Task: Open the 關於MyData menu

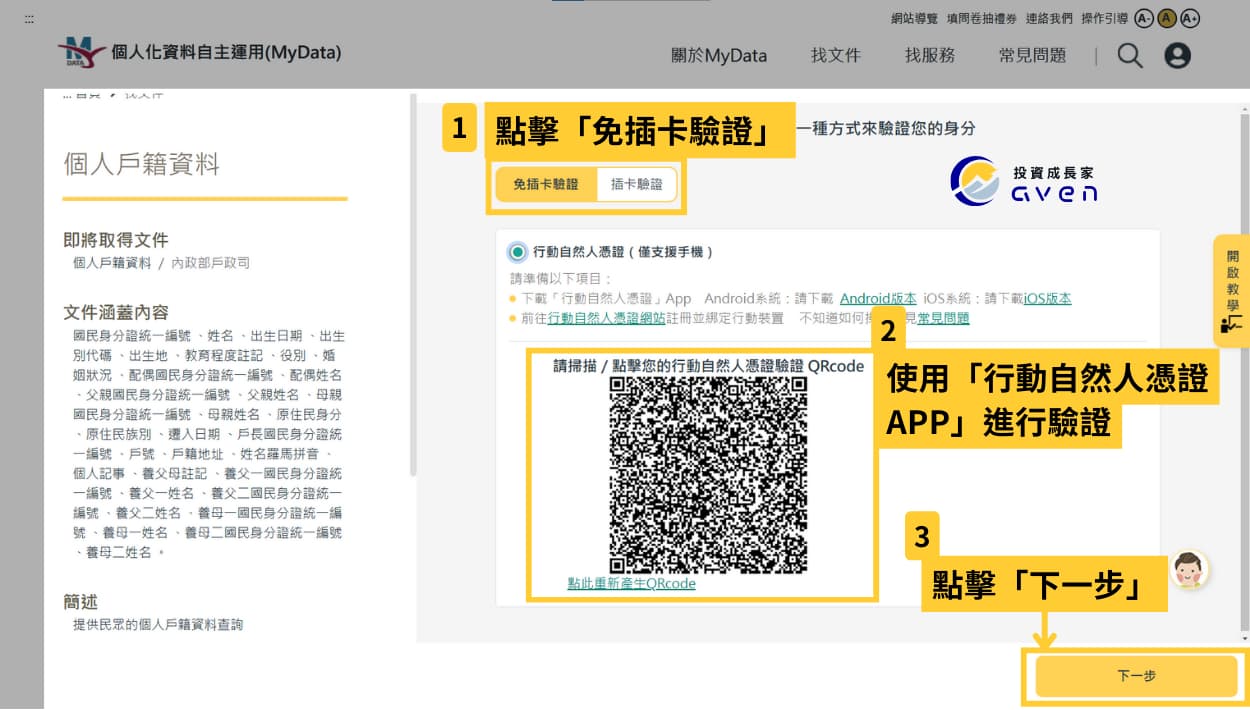Action: (x=718, y=57)
